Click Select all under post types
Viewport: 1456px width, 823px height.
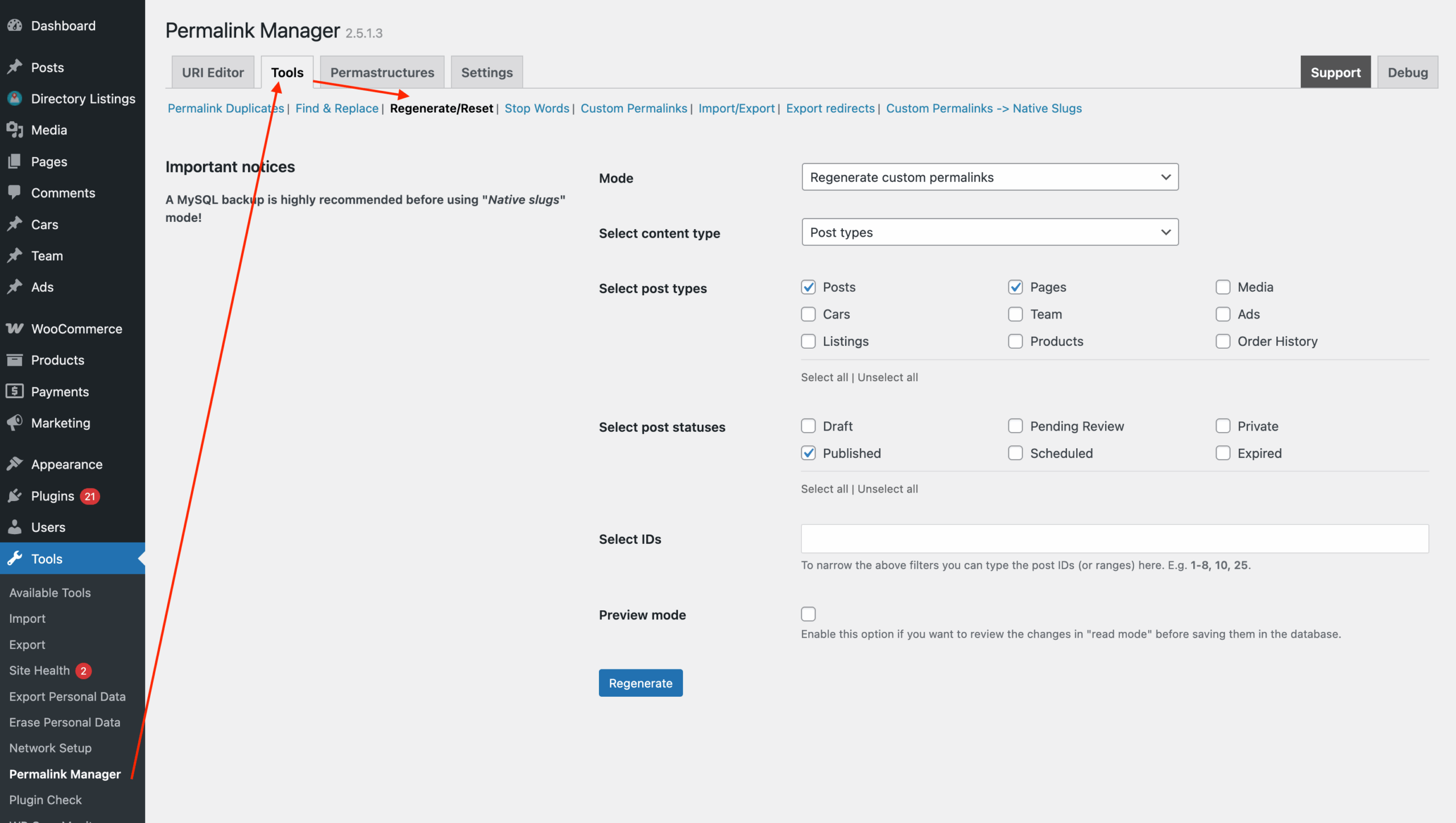(x=824, y=377)
